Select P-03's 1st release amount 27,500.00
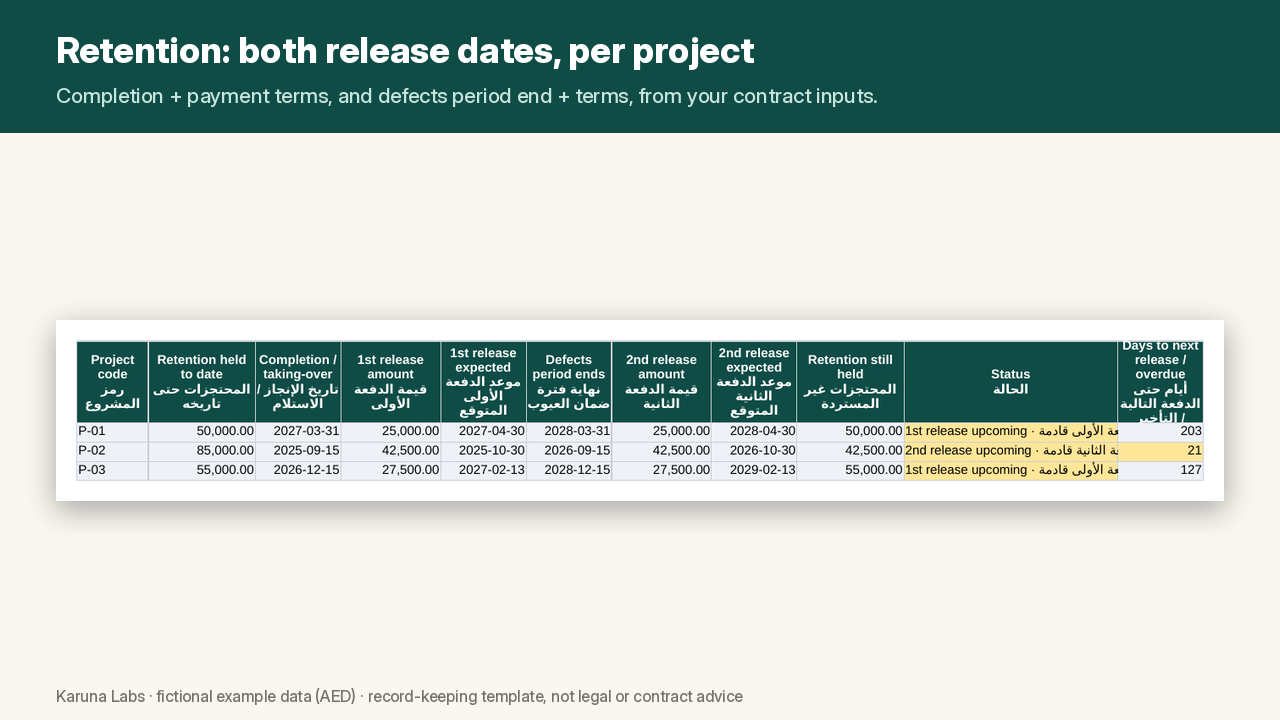Screen dimensions: 1280x720 click(391, 470)
